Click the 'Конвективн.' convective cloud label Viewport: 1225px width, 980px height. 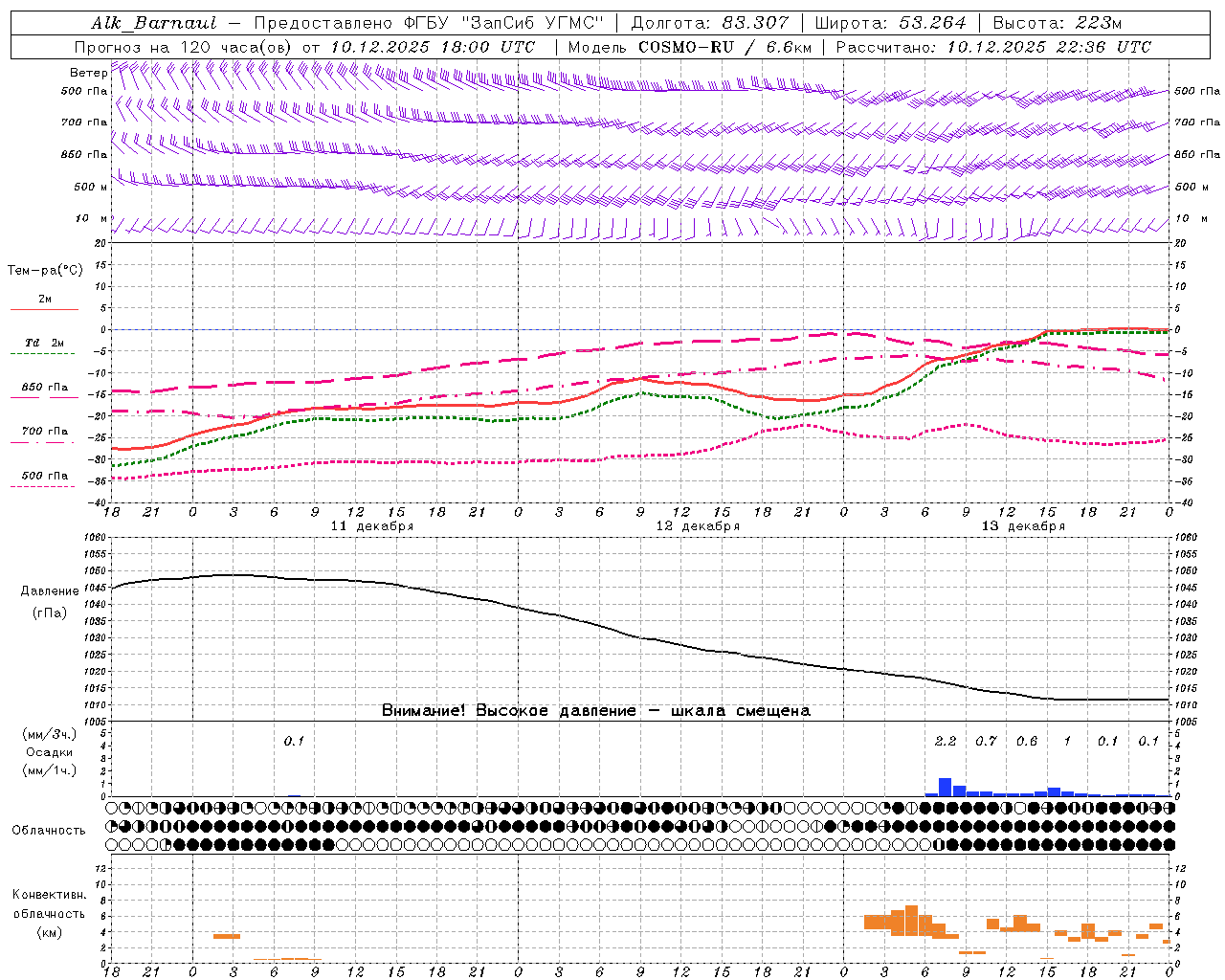[49, 895]
